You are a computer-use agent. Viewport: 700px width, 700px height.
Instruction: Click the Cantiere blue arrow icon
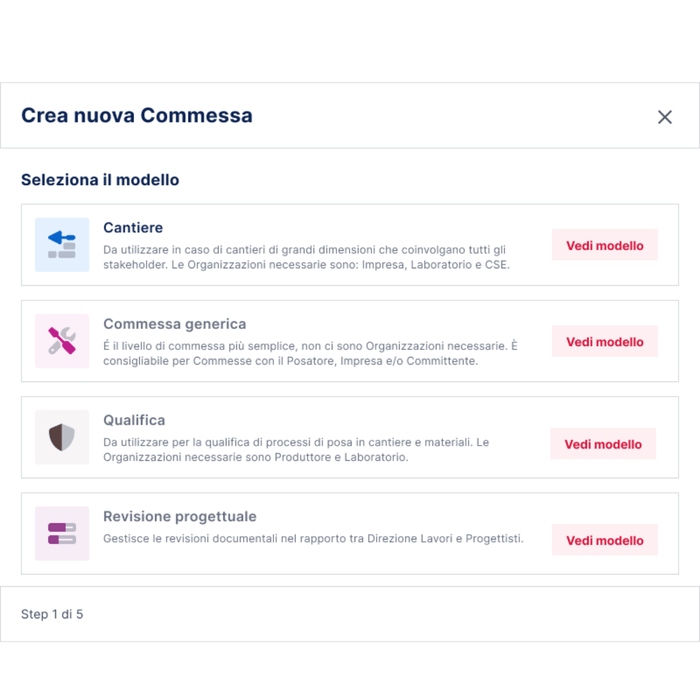point(62,245)
